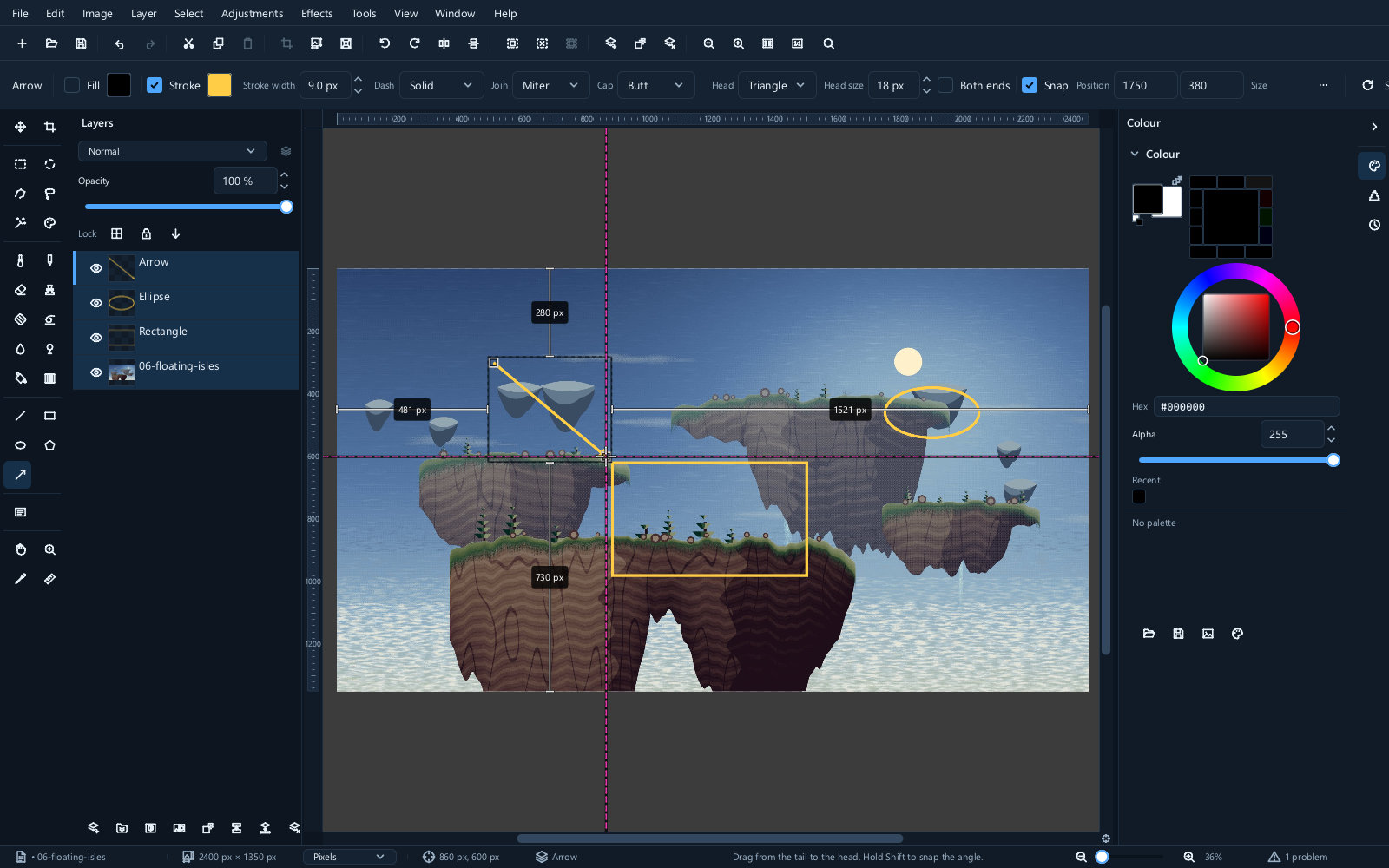Choose the Hand pan tool

20,549
